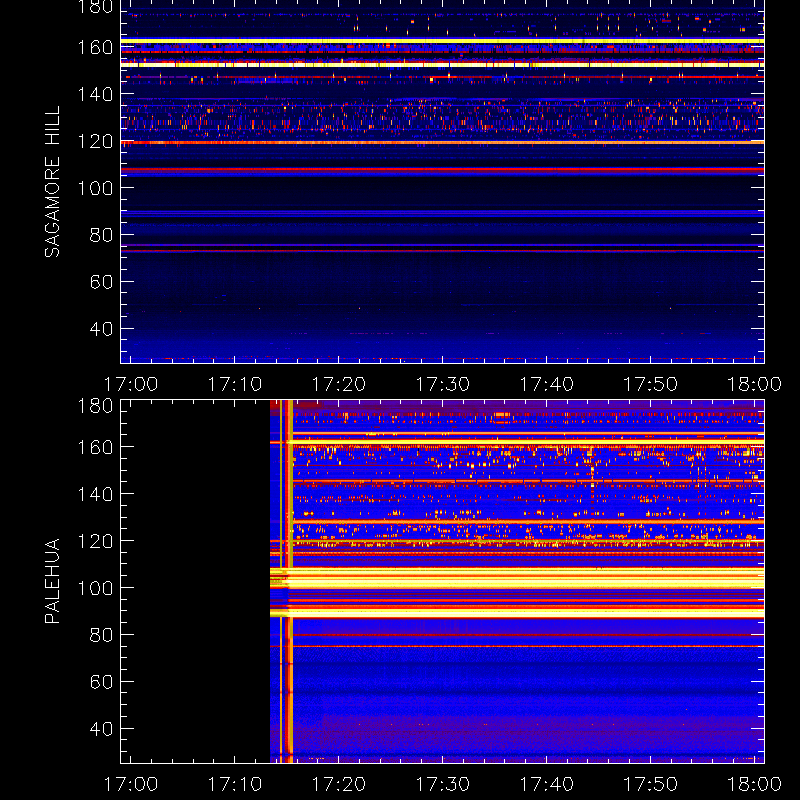Click the red 108 MHz band in Sagamore Hill plot
800x800 pixels.
click(442, 169)
